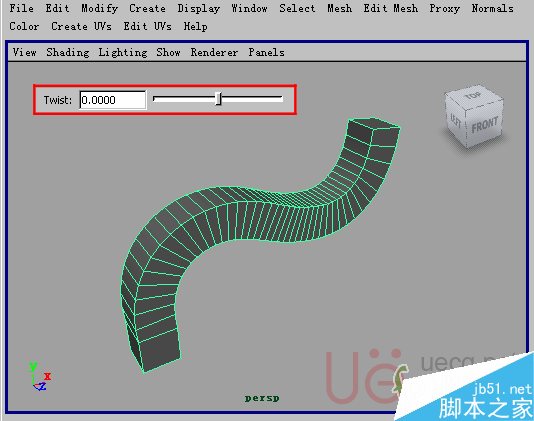Click the Twist value input field
Screen dimensions: 534x421
pos(113,100)
